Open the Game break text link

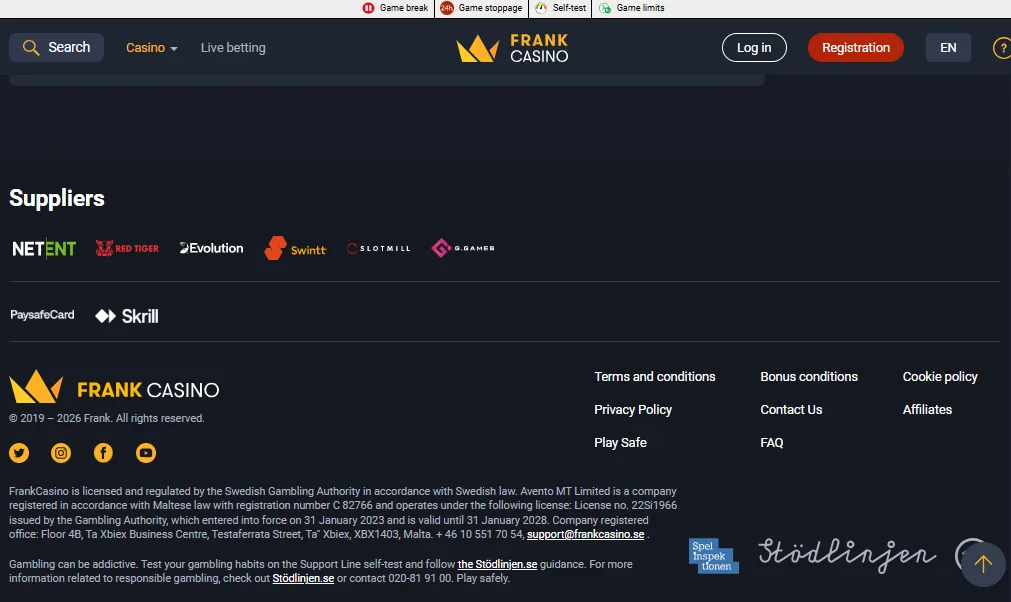(404, 8)
